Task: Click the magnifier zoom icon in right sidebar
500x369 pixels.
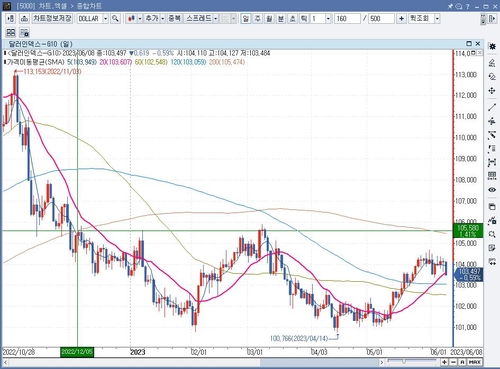Action: click(x=492, y=234)
